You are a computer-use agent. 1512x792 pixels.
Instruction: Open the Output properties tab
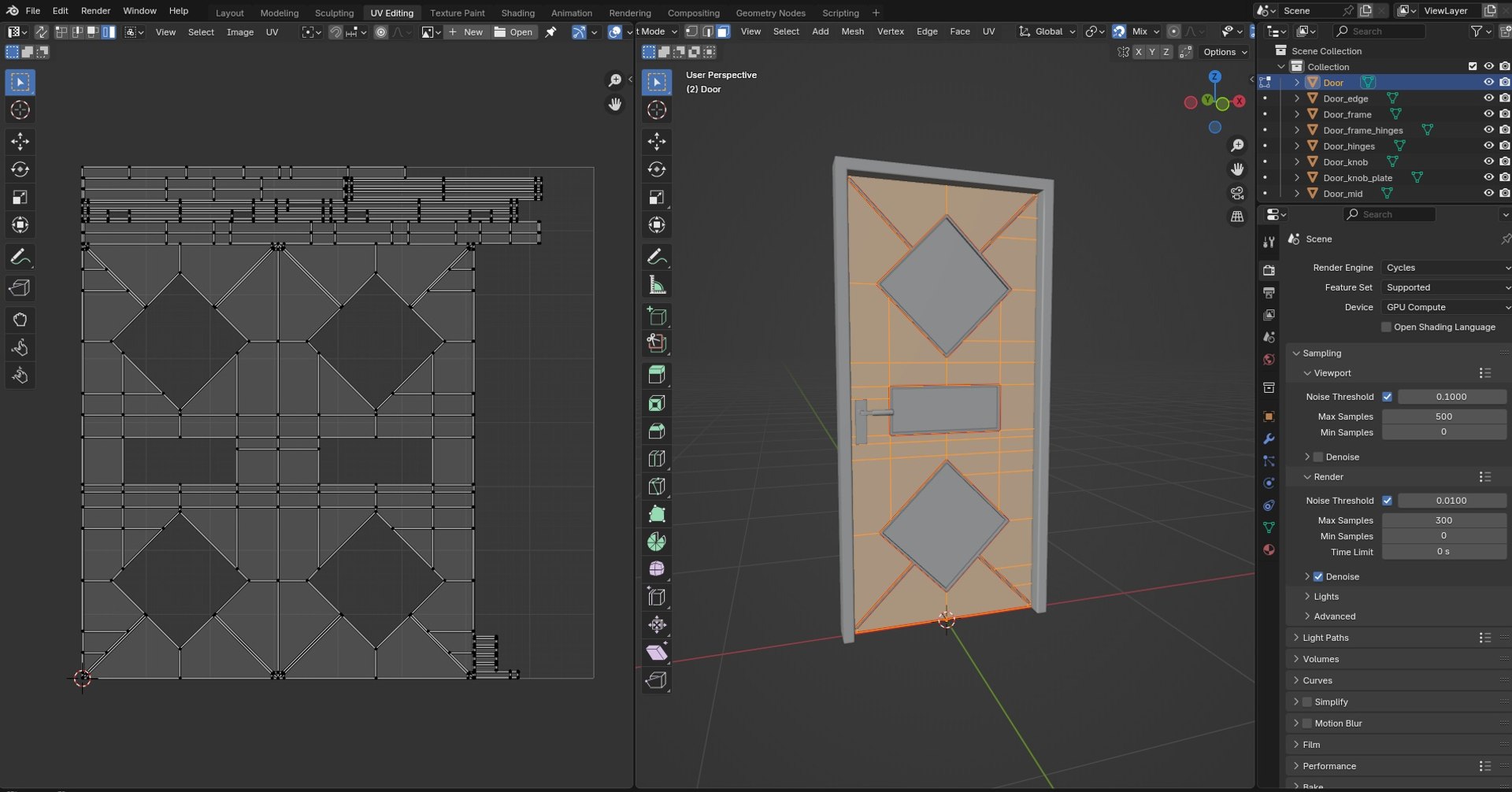pyautogui.click(x=1269, y=293)
